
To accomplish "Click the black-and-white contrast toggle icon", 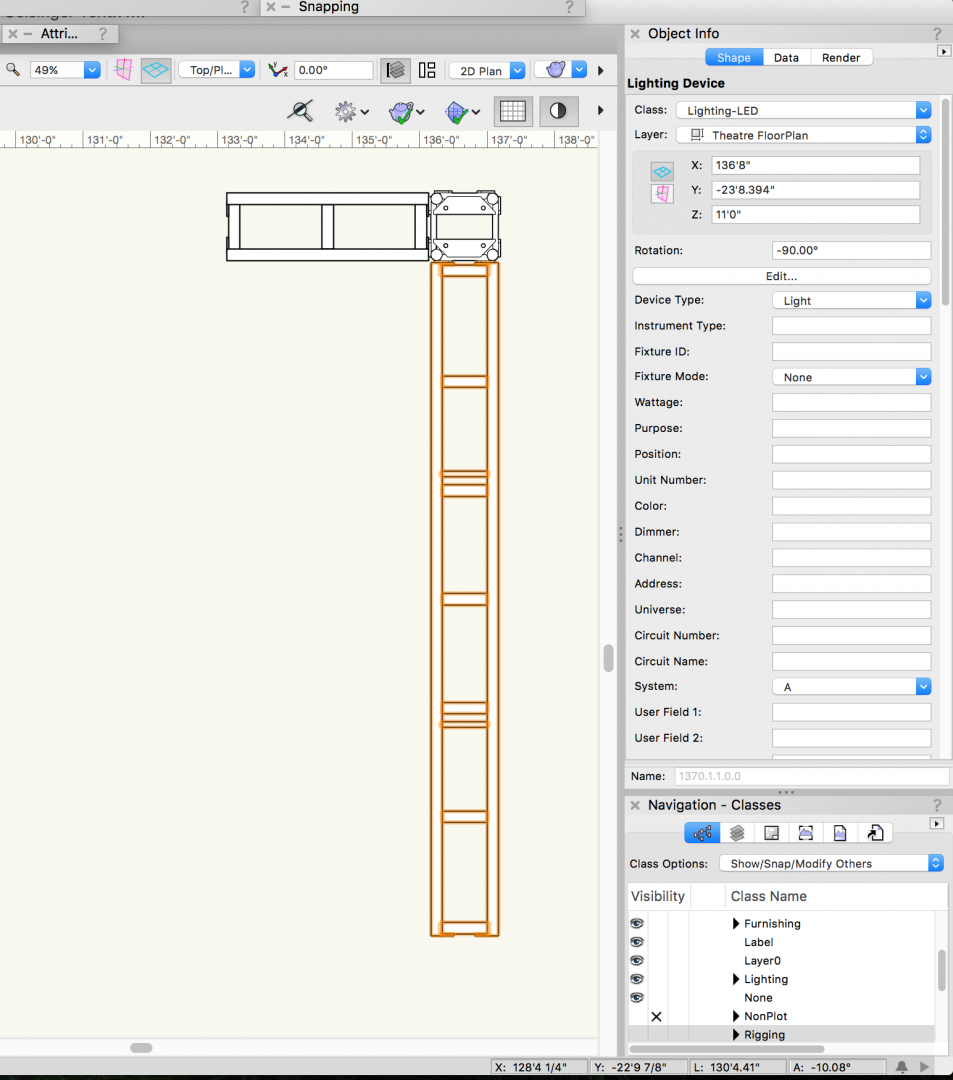I will (x=558, y=111).
